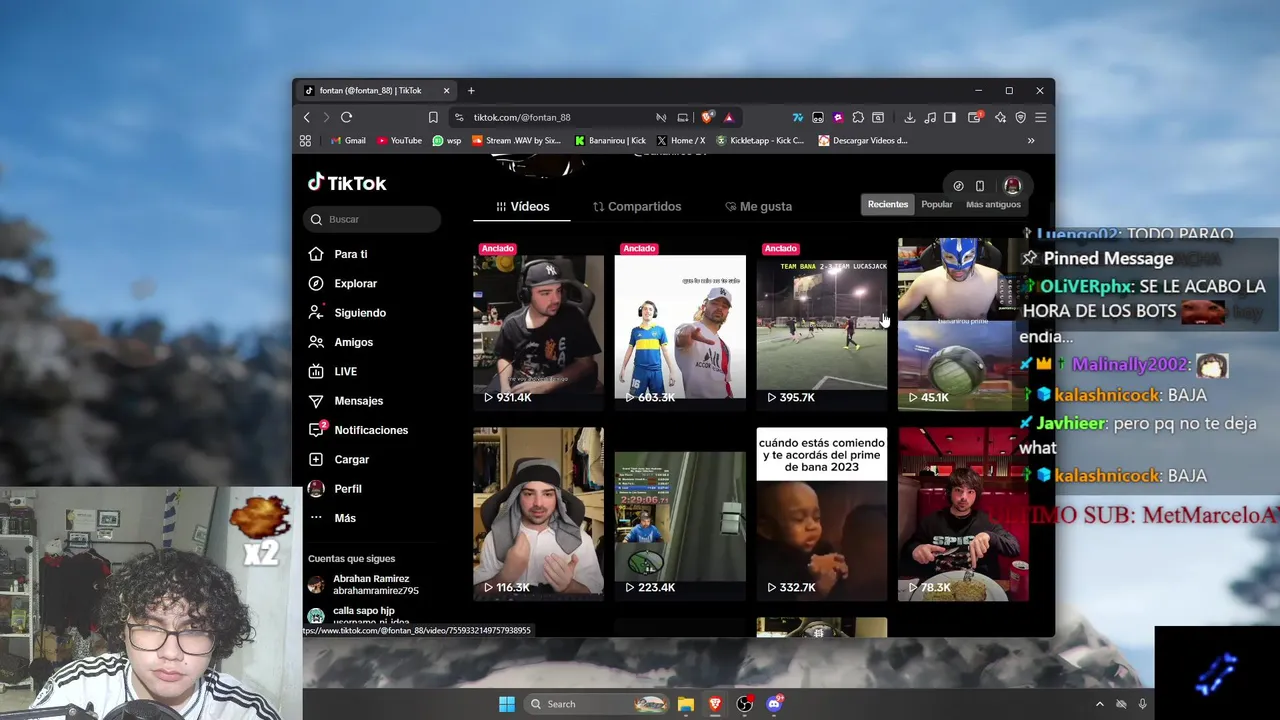The image size is (1280, 720).
Task: Open YouTube bookmark
Action: [x=400, y=141]
